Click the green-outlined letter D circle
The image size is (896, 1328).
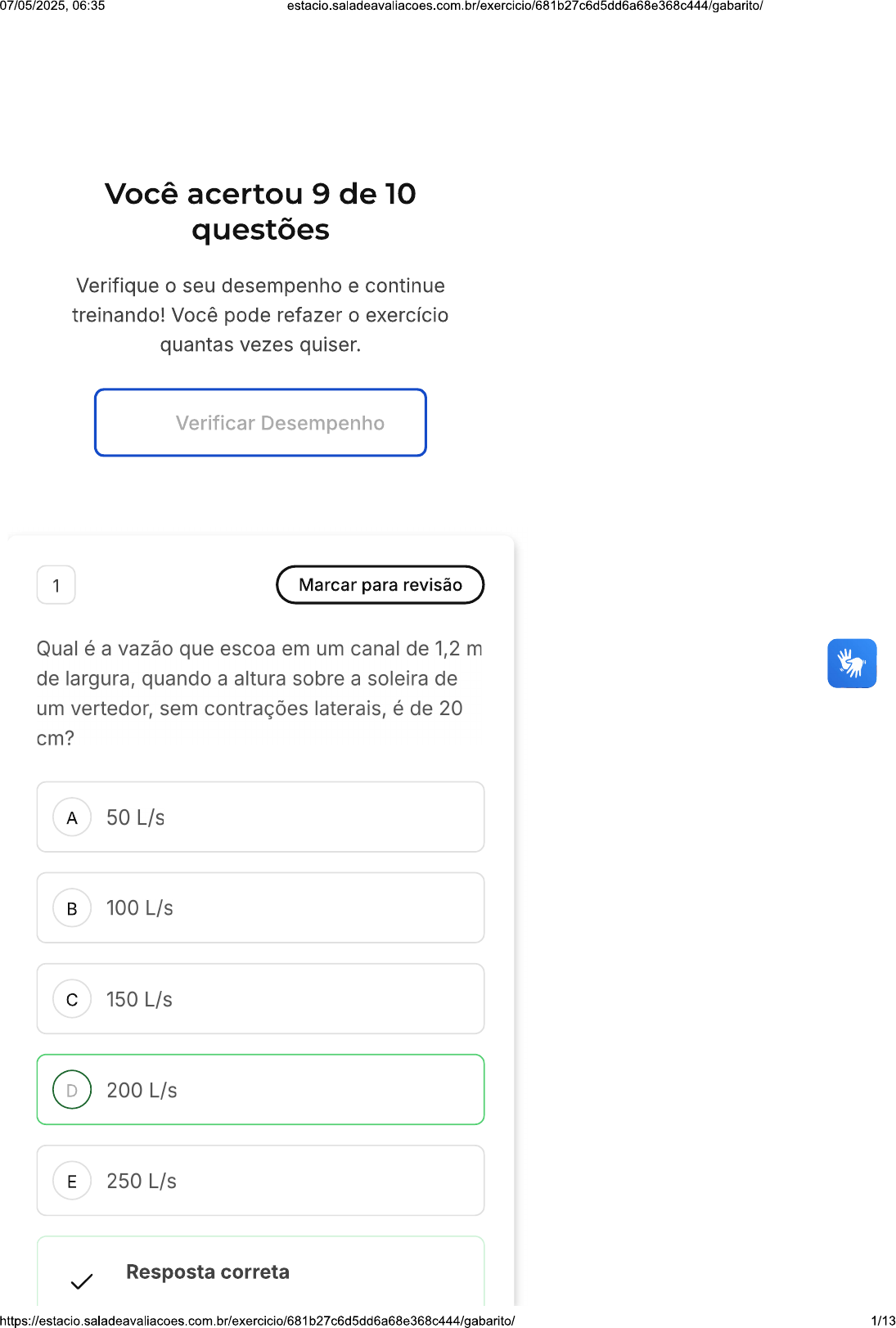72,1090
